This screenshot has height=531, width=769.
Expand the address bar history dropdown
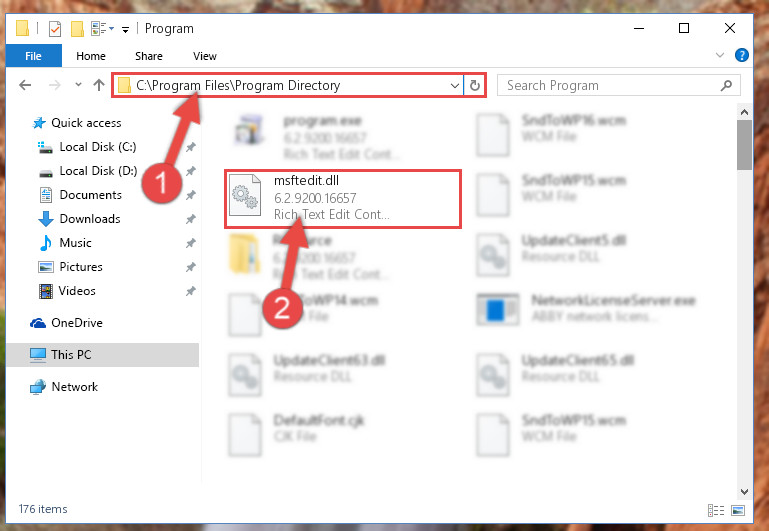point(455,85)
